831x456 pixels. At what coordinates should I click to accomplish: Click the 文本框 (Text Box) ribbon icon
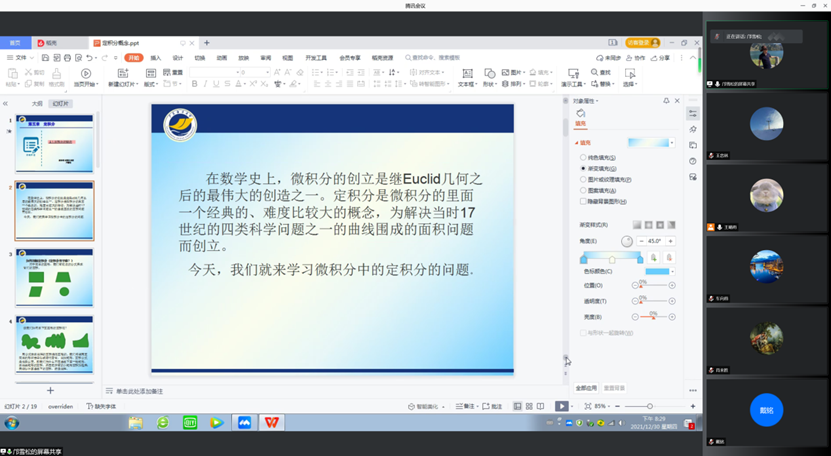point(465,74)
